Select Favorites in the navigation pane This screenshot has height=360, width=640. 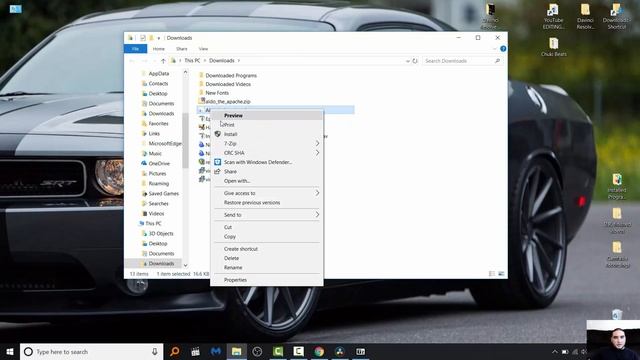(158, 123)
